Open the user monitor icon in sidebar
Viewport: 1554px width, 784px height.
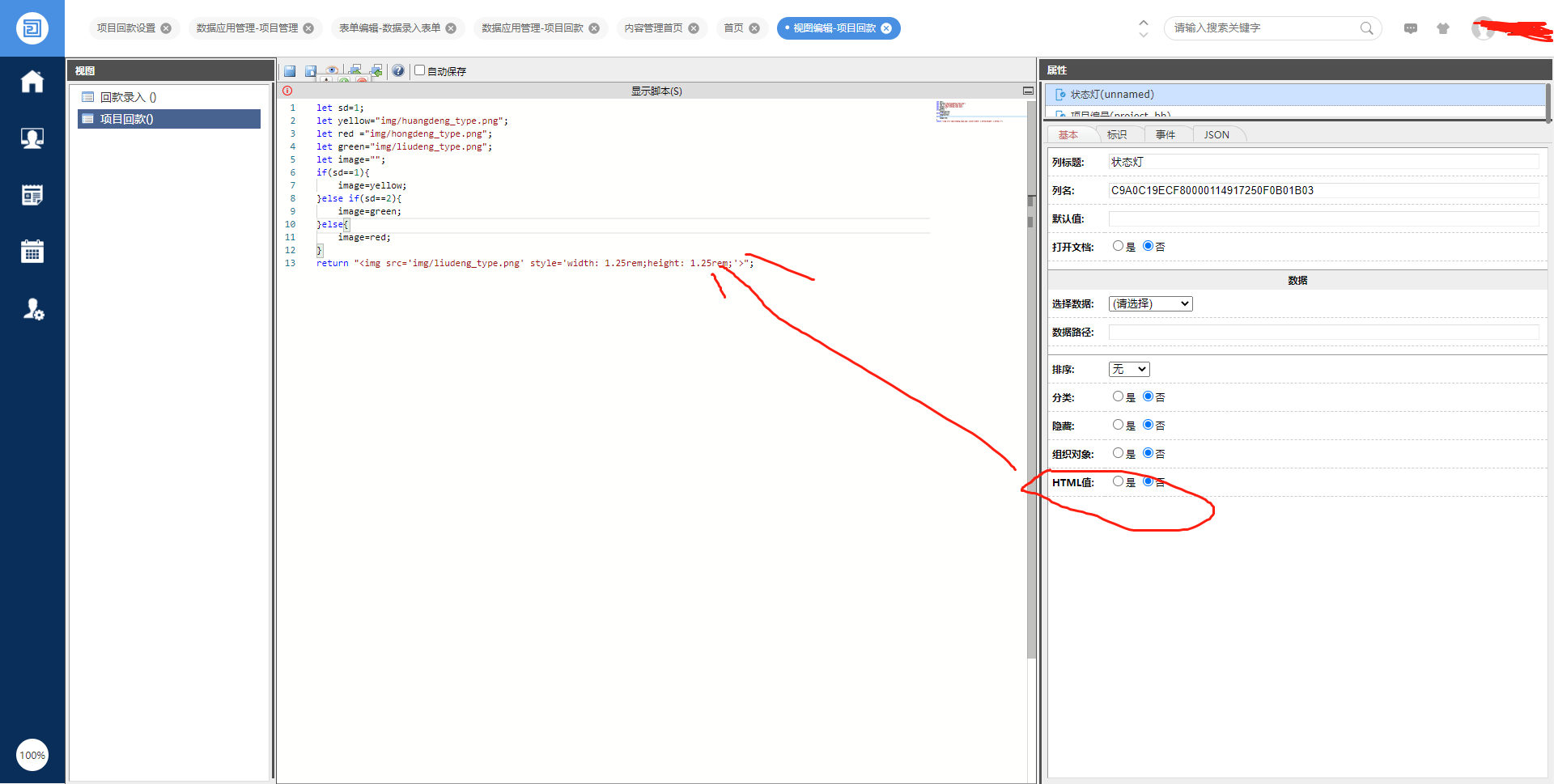tap(32, 138)
